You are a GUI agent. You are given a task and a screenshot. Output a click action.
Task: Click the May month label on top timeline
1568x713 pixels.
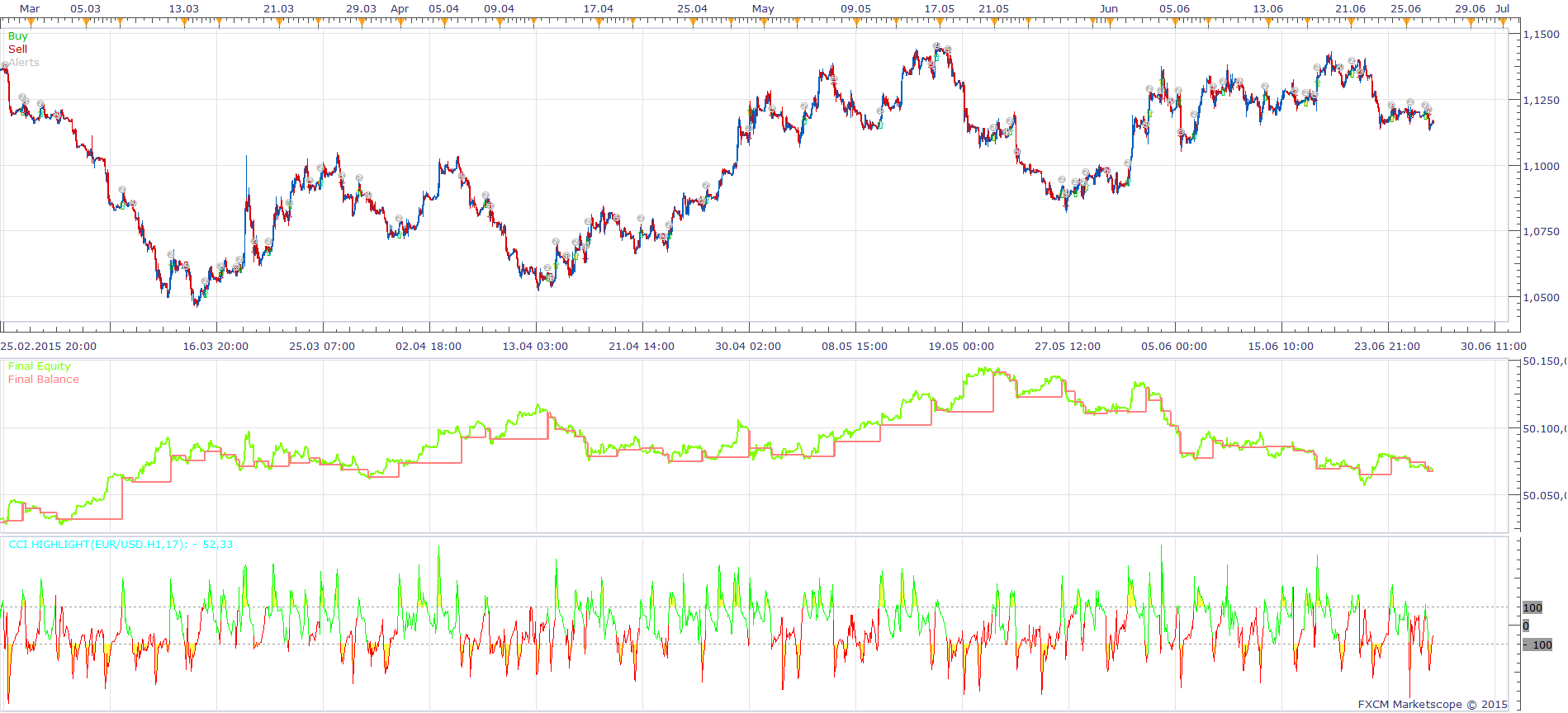[763, 9]
